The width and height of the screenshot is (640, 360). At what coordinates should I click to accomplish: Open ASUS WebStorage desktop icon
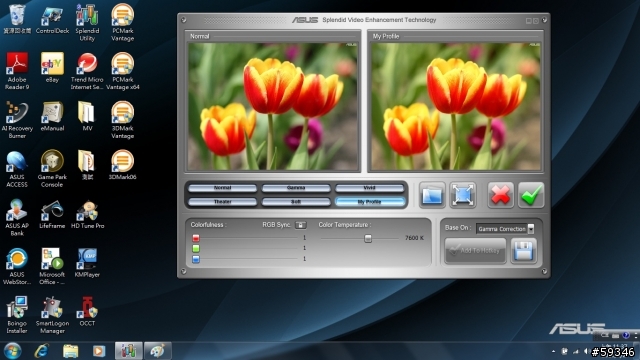click(x=17, y=266)
